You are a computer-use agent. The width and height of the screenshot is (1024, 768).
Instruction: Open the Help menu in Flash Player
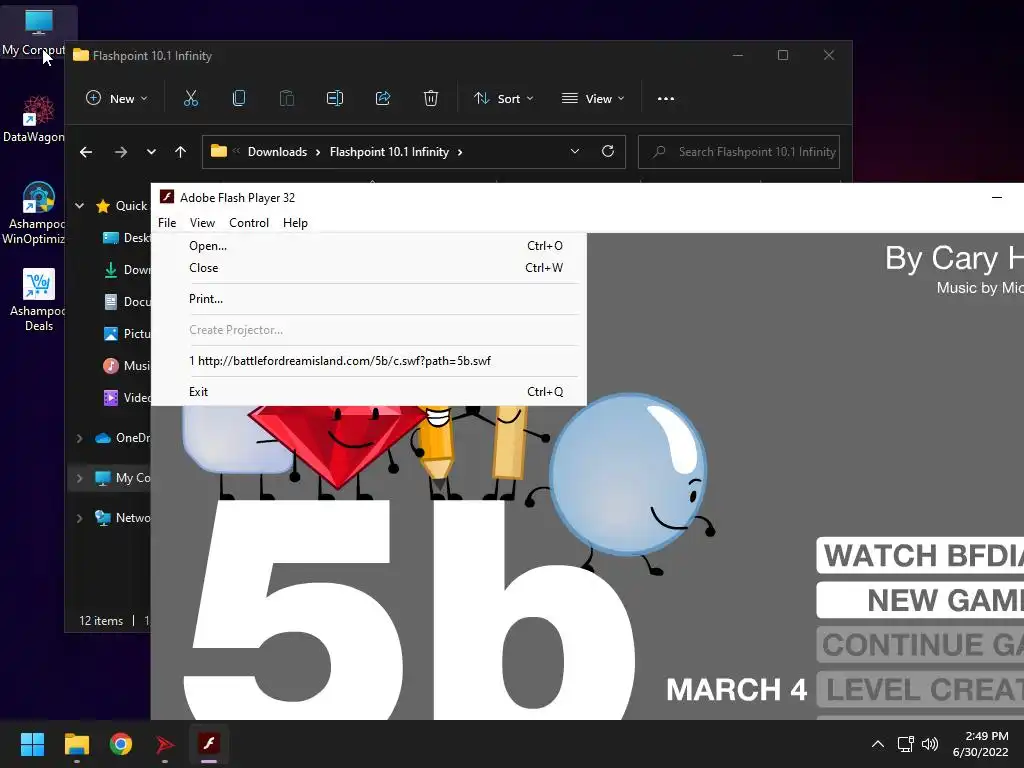click(x=295, y=223)
